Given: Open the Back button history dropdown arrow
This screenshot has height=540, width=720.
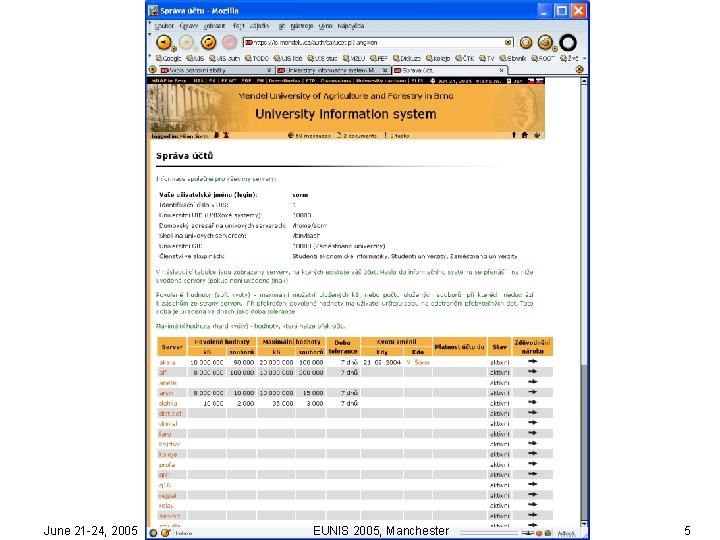Looking at the screenshot, I should pos(174,48).
